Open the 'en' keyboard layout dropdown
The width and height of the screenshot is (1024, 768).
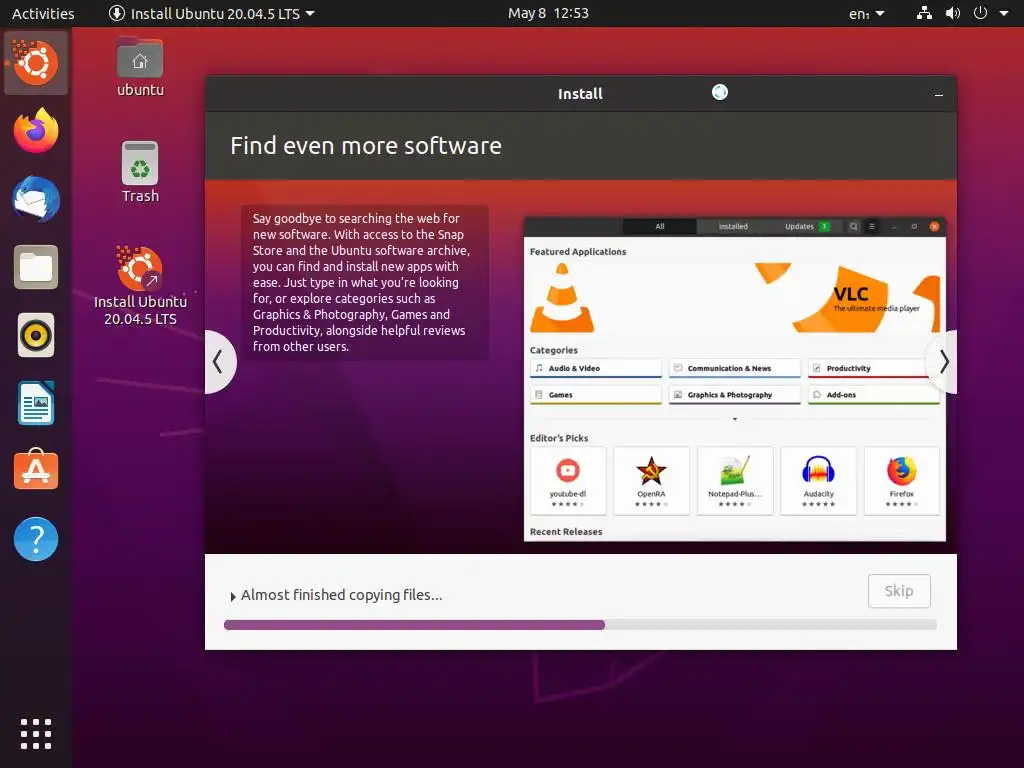point(867,13)
